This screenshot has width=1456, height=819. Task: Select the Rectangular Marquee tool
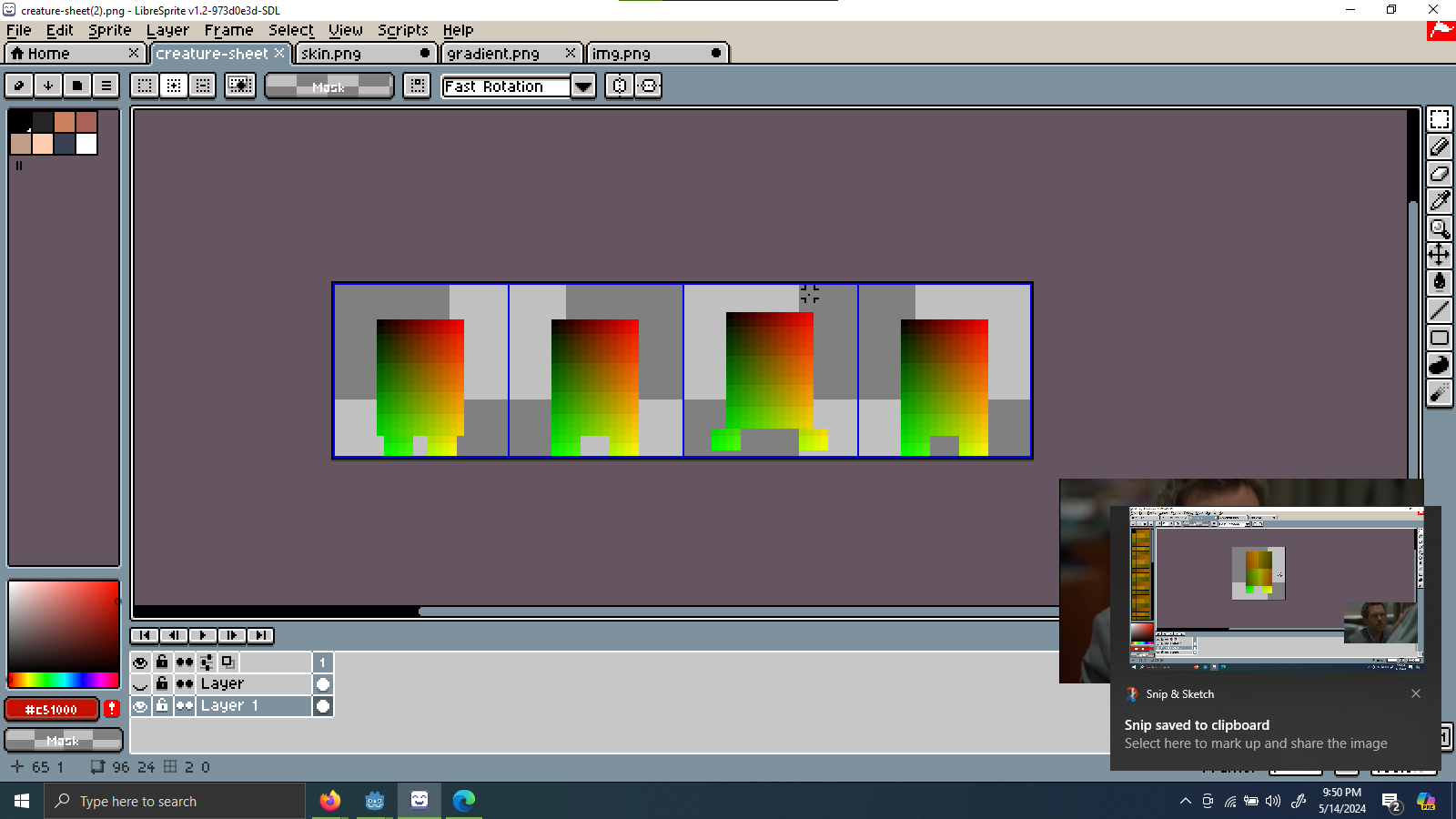click(1439, 119)
